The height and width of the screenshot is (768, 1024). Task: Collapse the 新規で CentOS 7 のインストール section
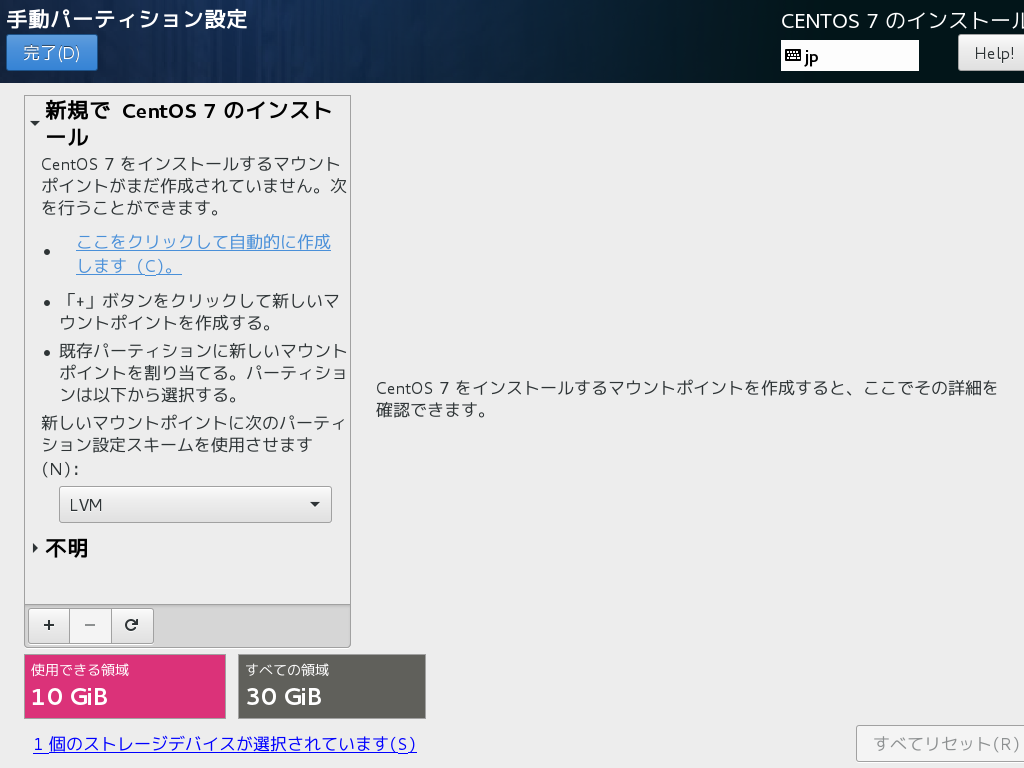click(35, 123)
